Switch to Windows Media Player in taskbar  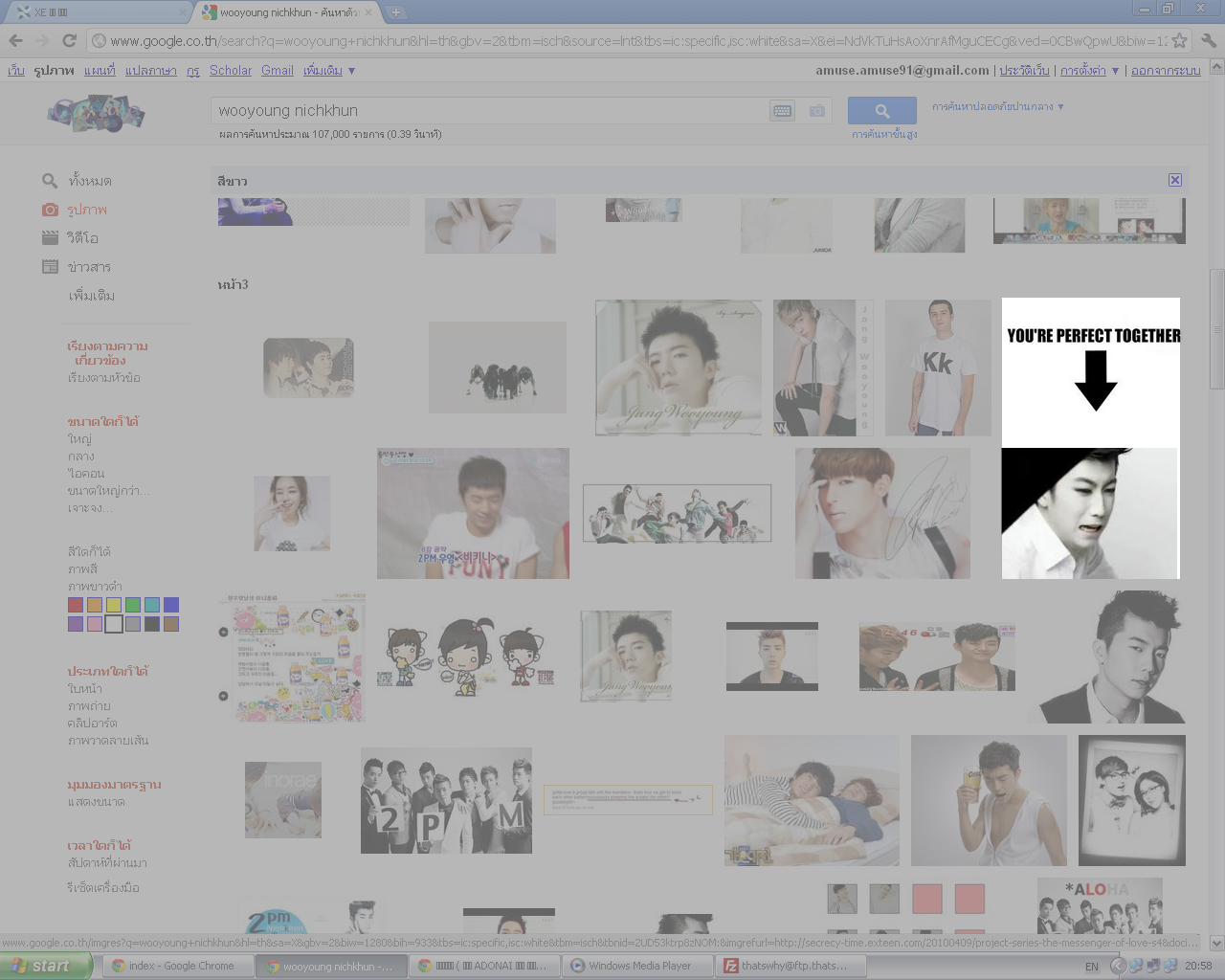click(x=638, y=966)
